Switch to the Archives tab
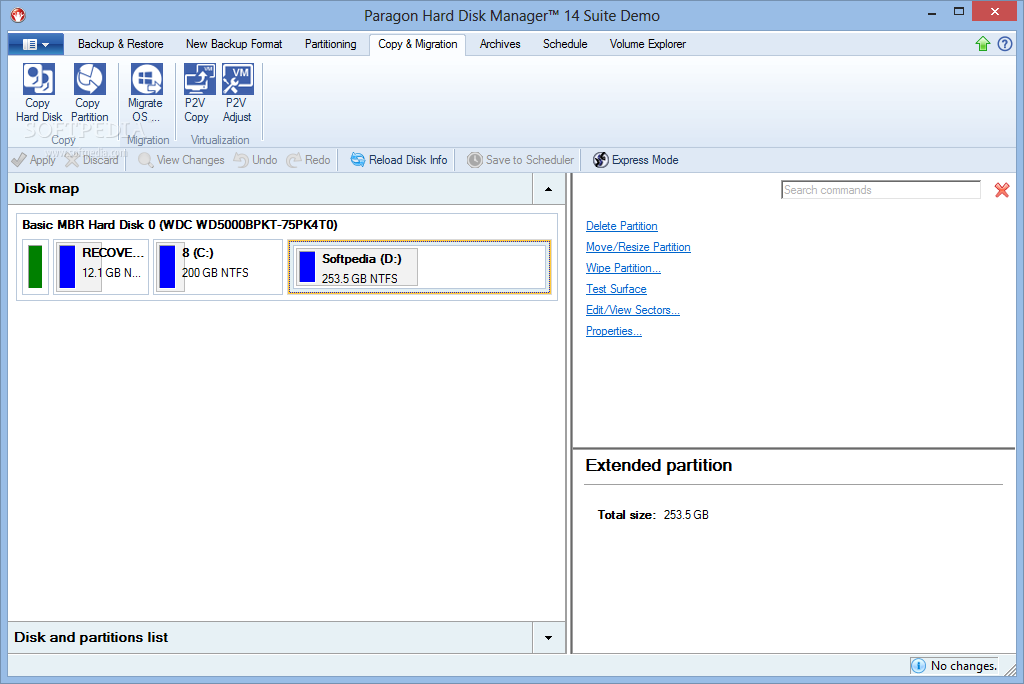The height and width of the screenshot is (684, 1024). point(500,44)
